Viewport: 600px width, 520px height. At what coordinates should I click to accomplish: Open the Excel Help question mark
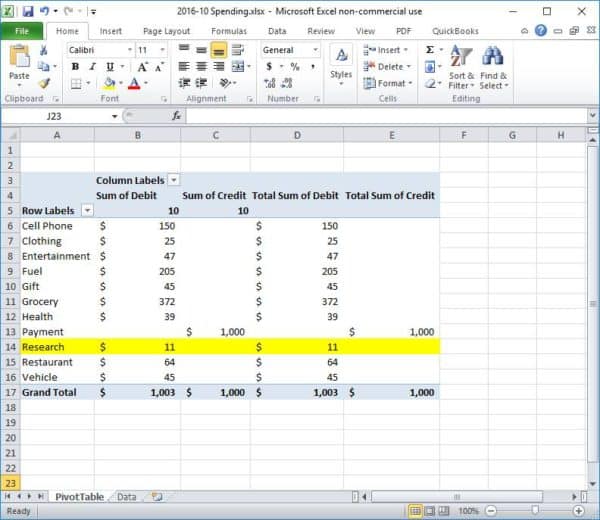[541, 30]
